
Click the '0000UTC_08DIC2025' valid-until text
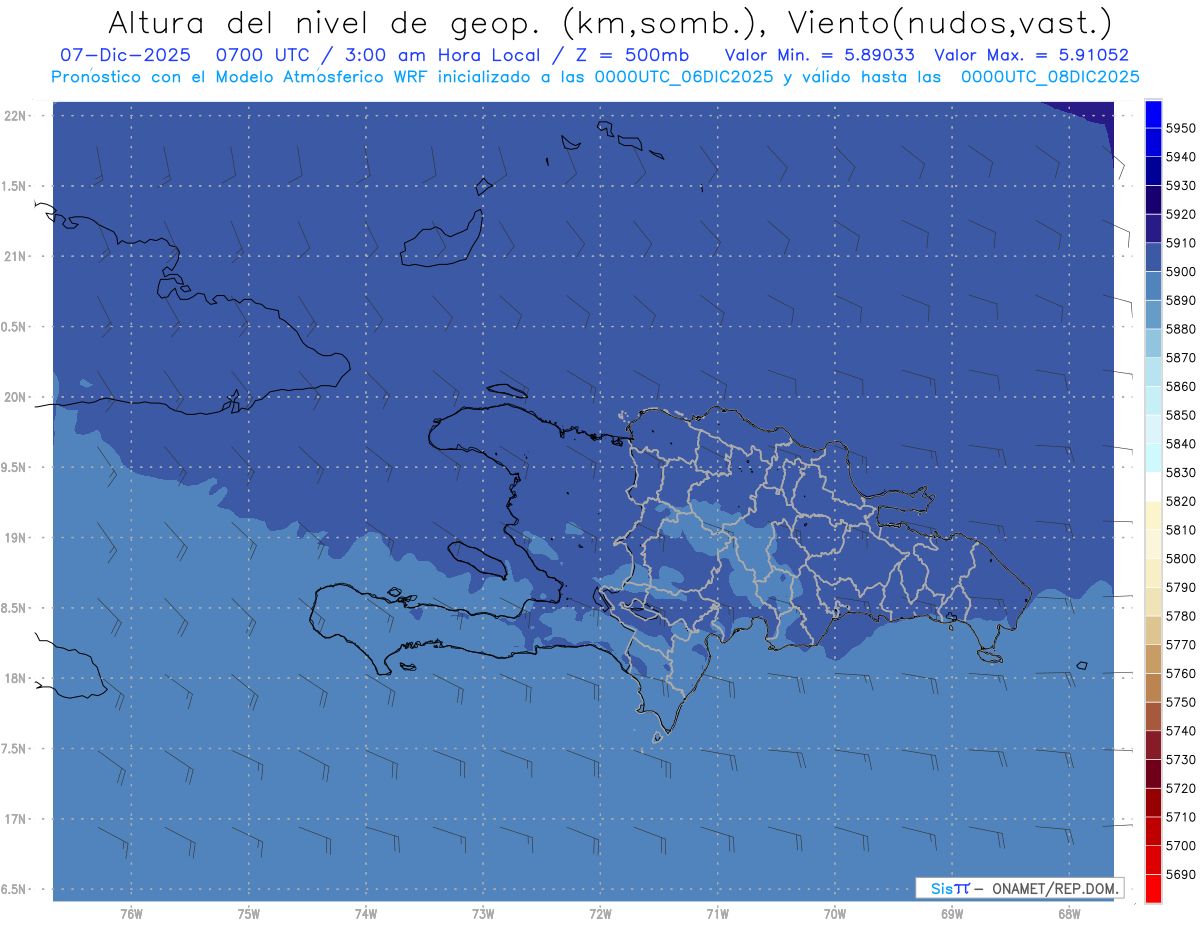1049,77
